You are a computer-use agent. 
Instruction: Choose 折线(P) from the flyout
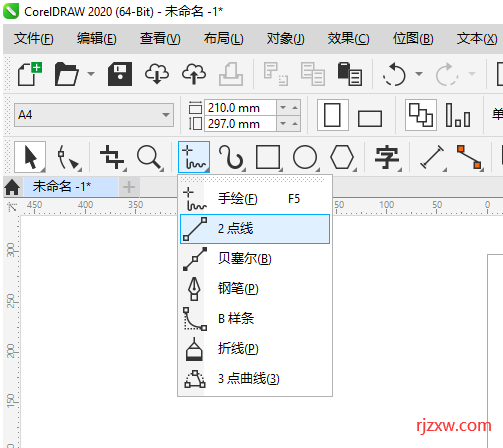coord(255,349)
